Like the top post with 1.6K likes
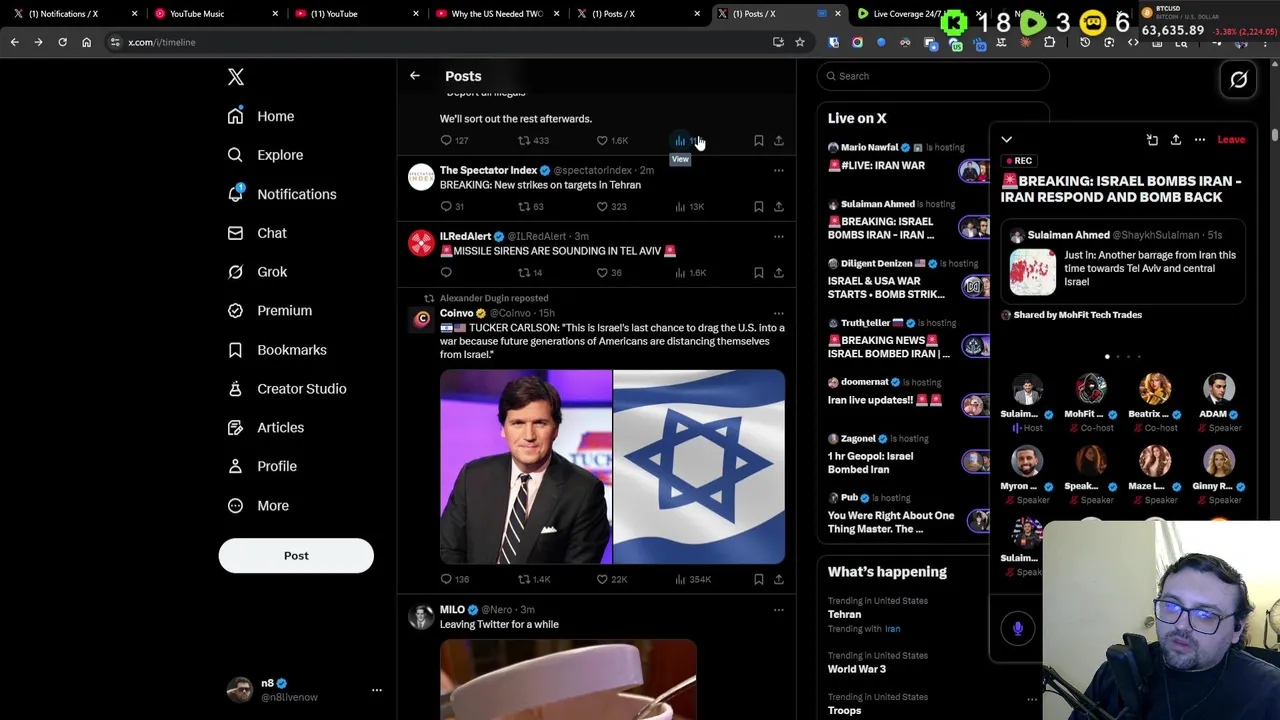Image resolution: width=1280 pixels, height=720 pixels. 602,141
